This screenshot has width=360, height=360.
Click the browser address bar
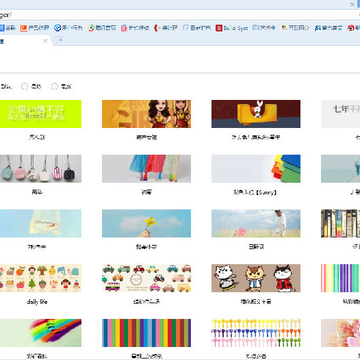click(180, 15)
